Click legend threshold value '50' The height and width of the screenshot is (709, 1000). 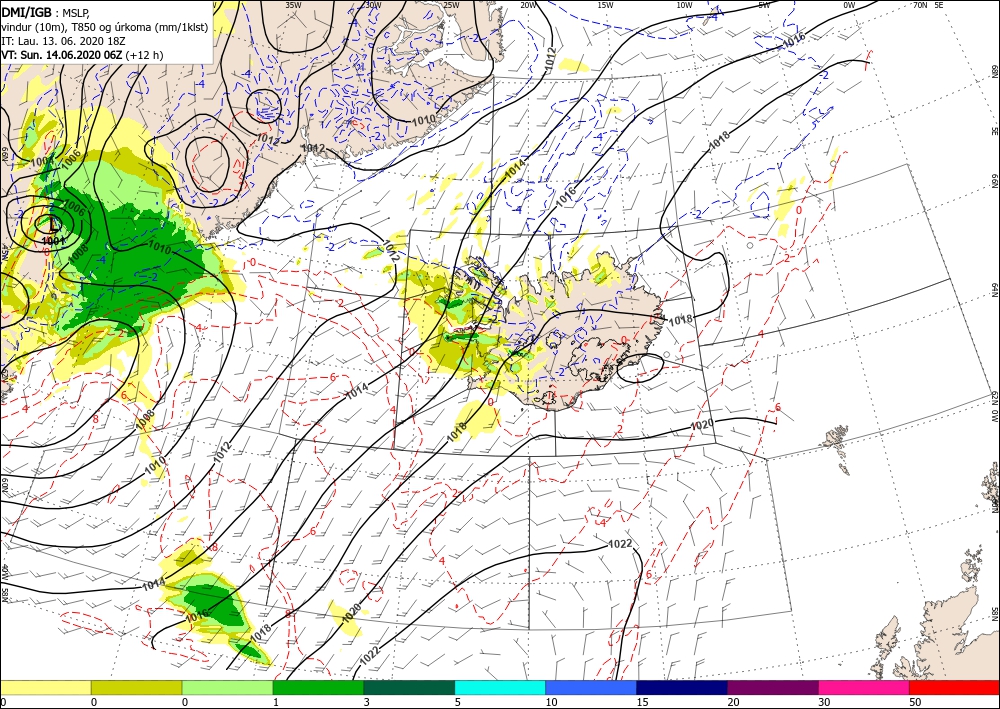[x=915, y=702]
